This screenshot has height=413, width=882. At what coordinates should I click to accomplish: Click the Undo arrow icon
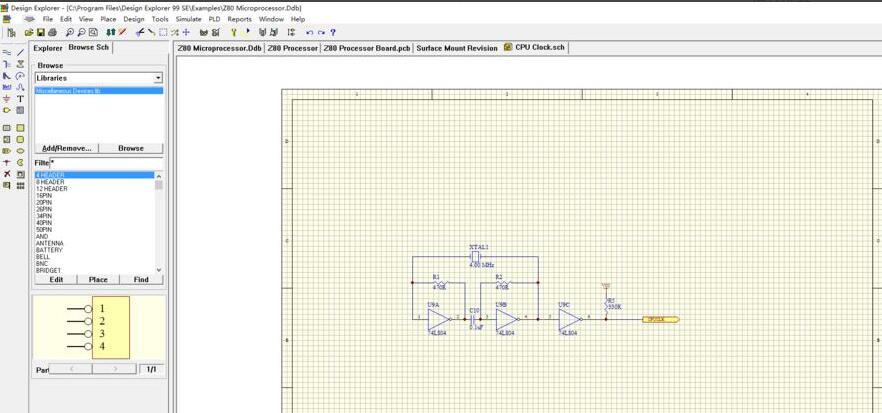tap(310, 33)
